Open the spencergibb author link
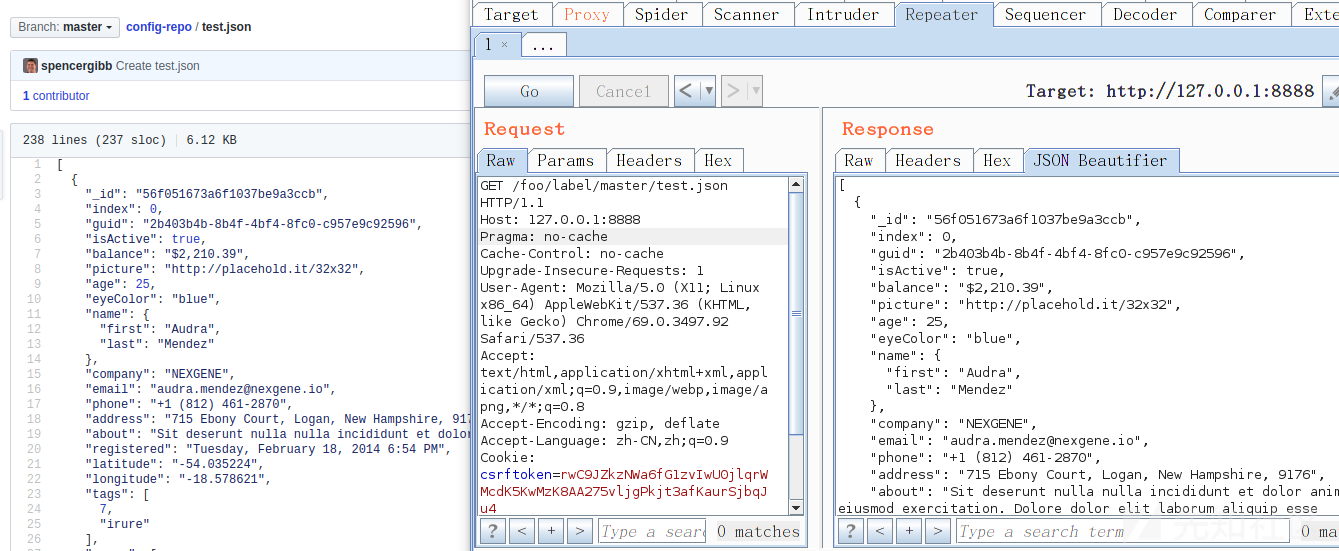The height and width of the screenshot is (551, 1339). click(77, 66)
